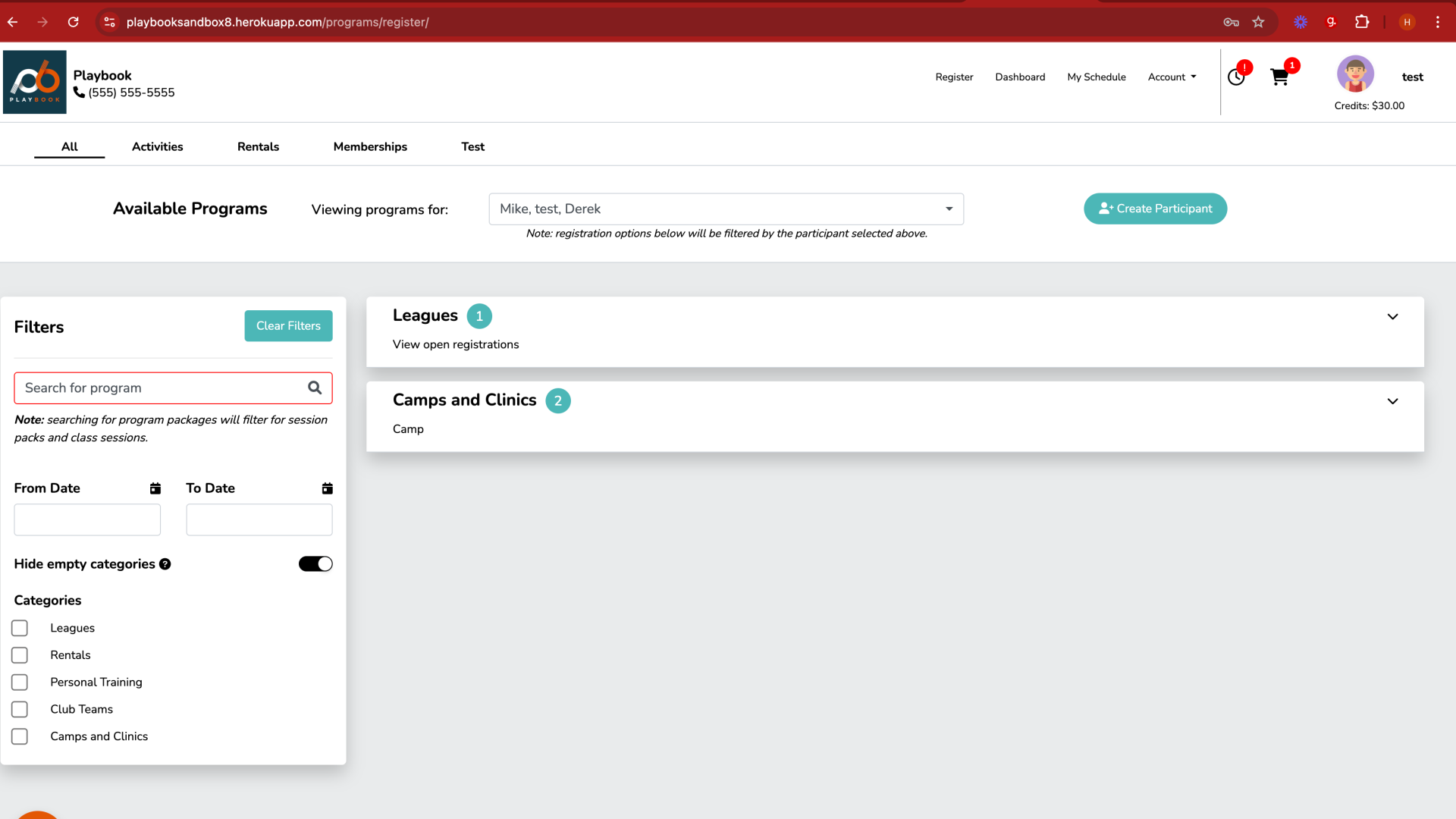Click the calendar icon for From Date
Viewport: 1456px width, 819px height.
155,488
